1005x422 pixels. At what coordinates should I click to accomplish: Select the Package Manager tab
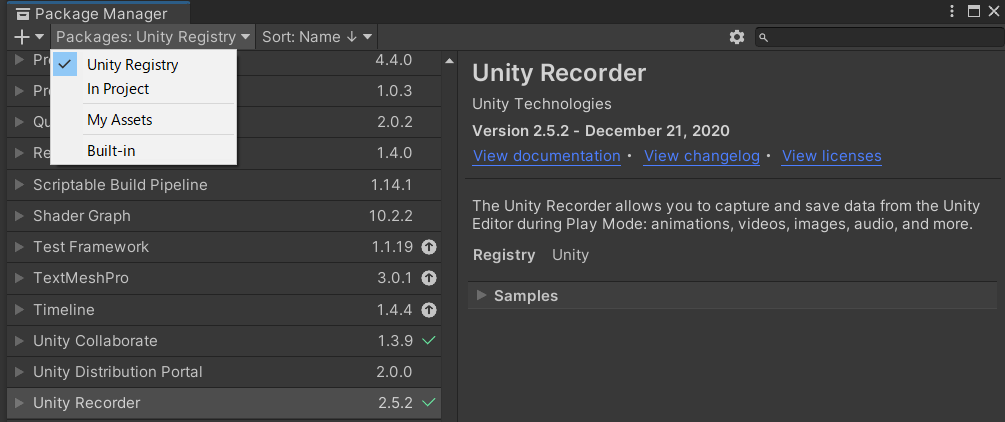(98, 13)
